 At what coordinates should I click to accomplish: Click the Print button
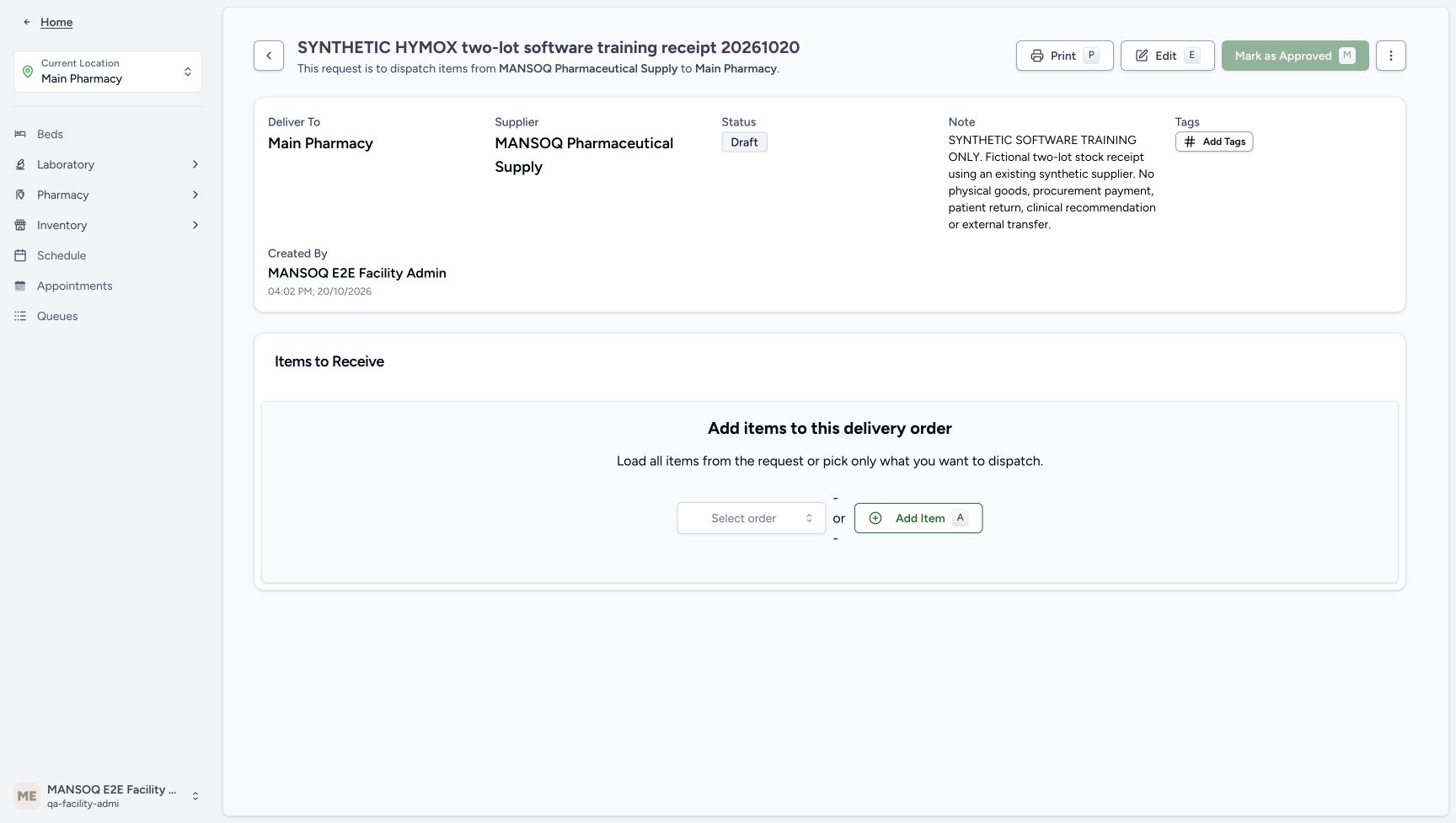(1064, 56)
